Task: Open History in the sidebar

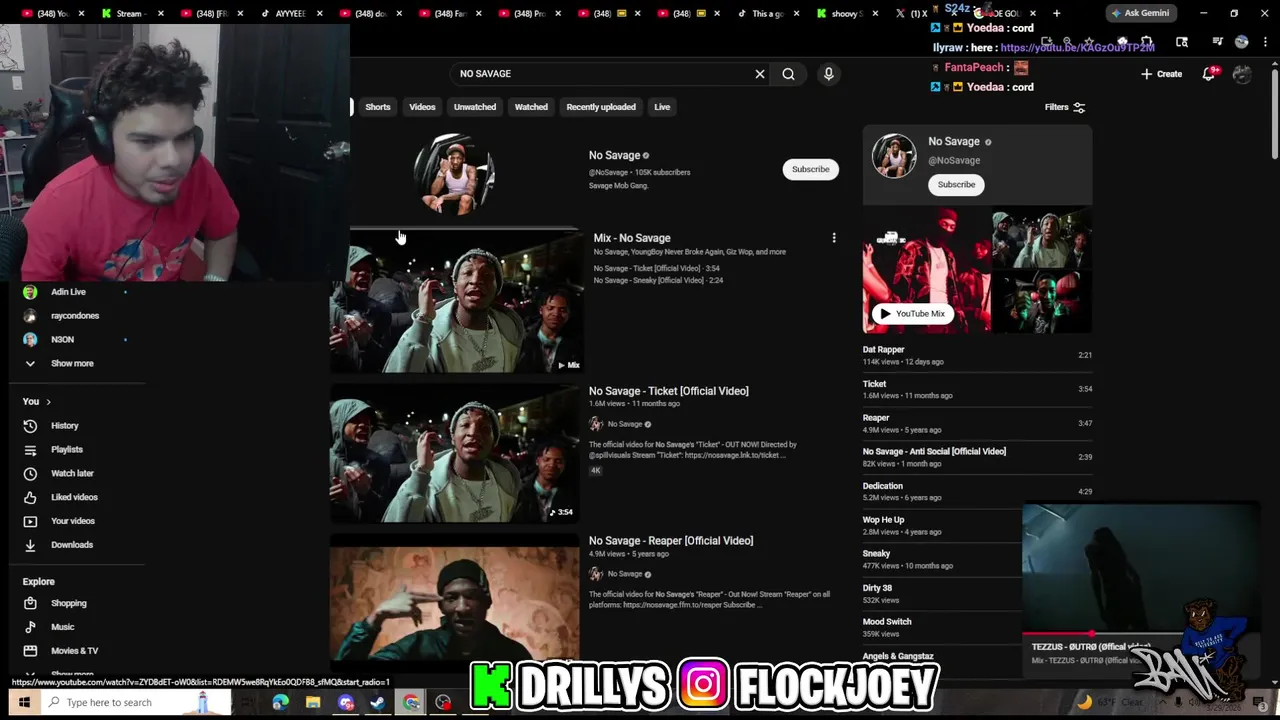Action: (64, 426)
